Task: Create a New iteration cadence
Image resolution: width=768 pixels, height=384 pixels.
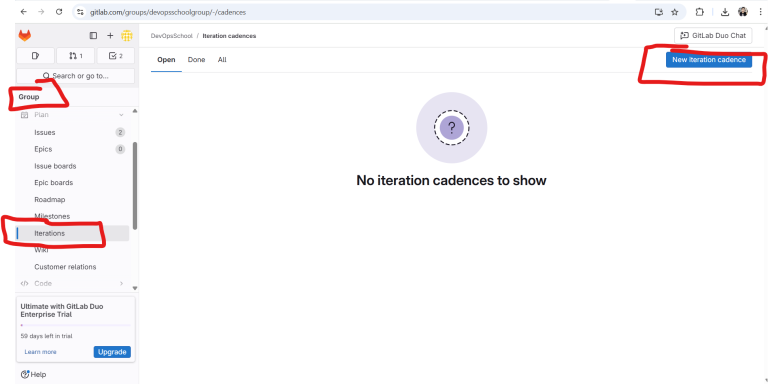Action: (709, 60)
